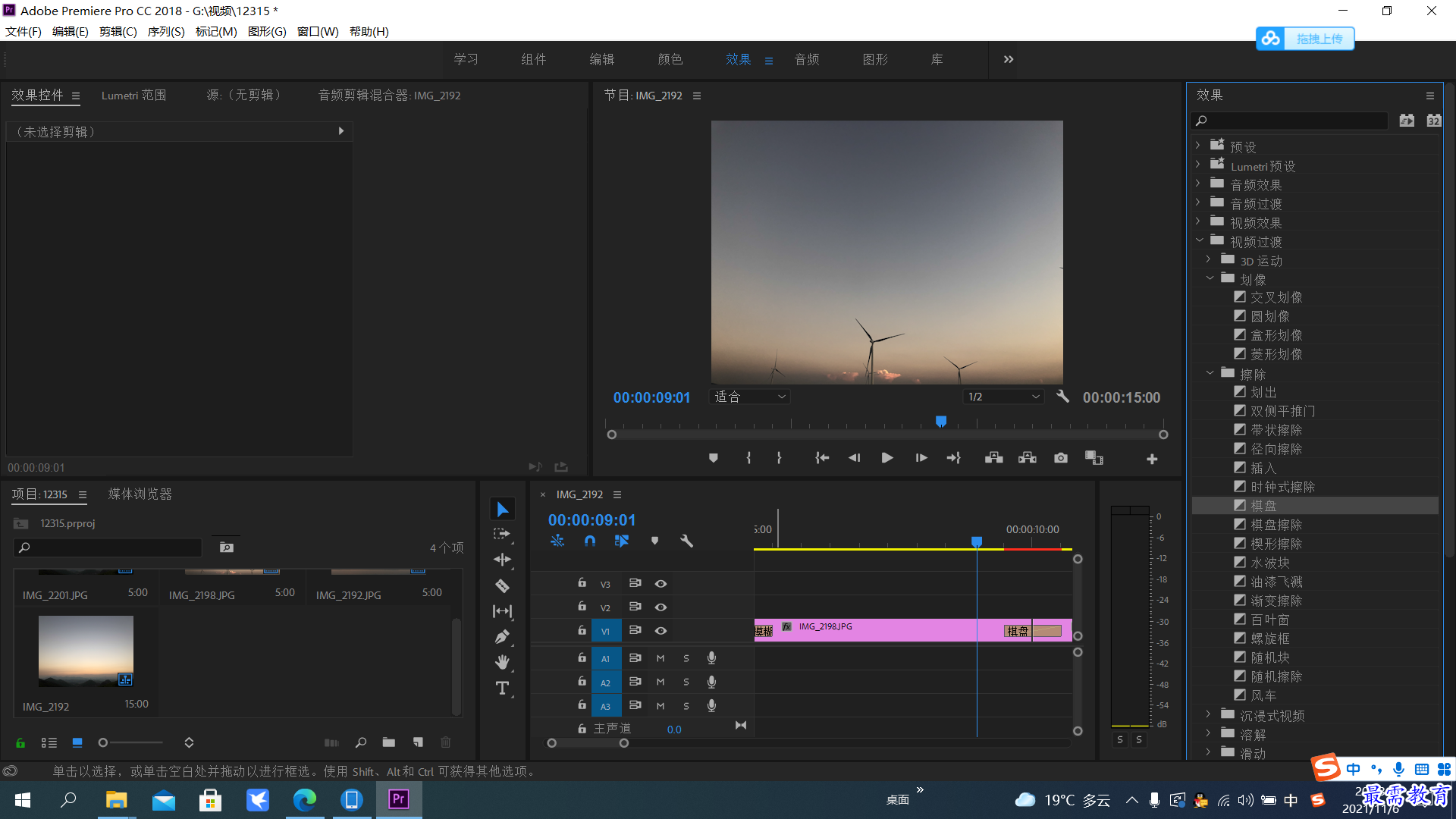The width and height of the screenshot is (1456, 819).
Task: Expand the 预设 folder
Action: click(x=1198, y=146)
